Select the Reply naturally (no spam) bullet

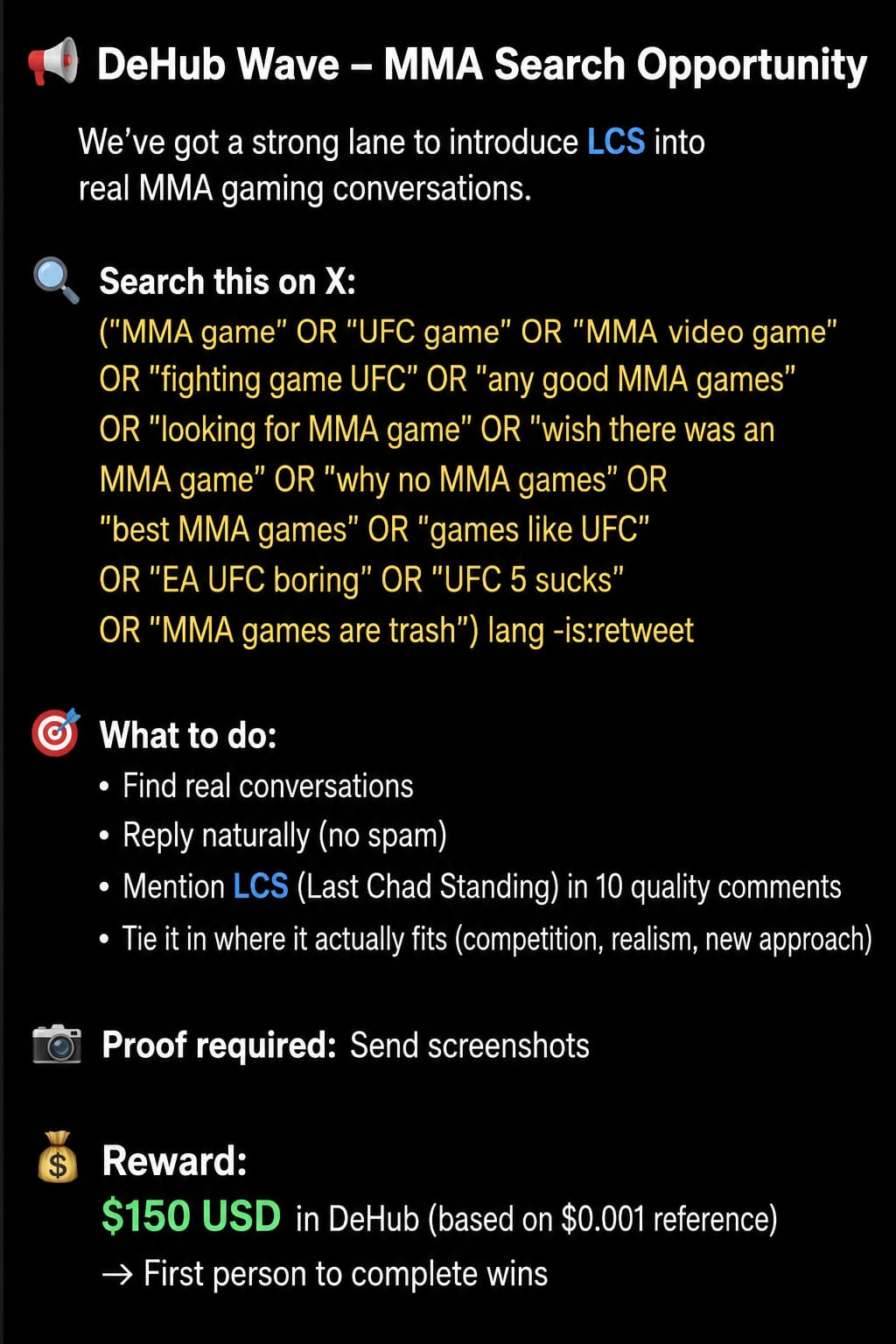[x=273, y=836]
